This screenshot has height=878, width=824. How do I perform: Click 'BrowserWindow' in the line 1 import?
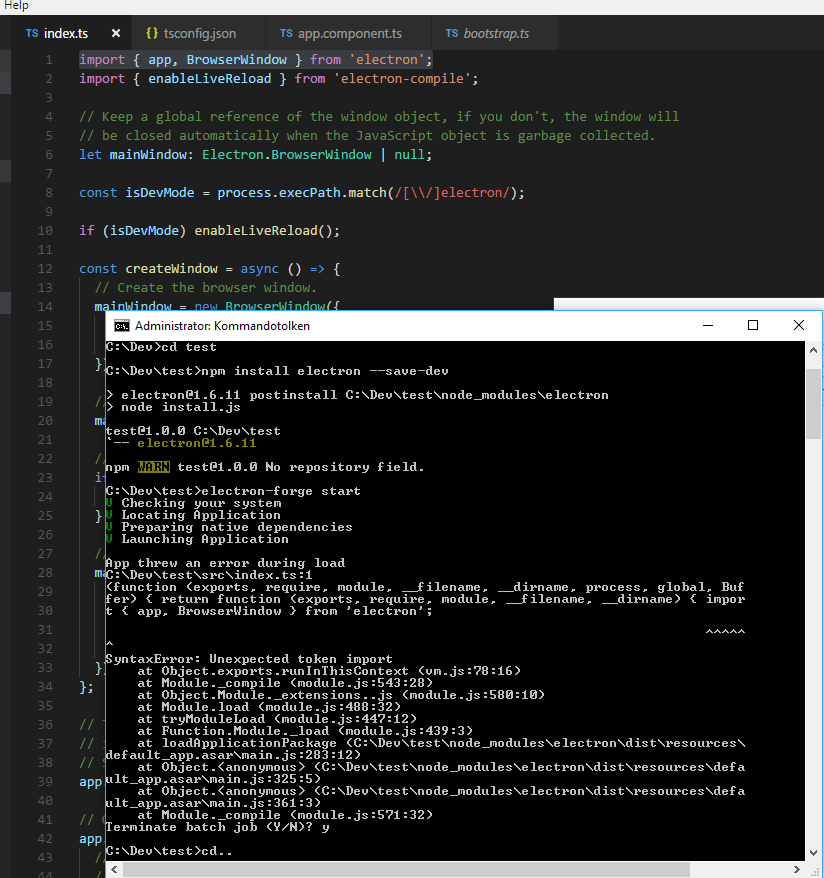coord(236,59)
